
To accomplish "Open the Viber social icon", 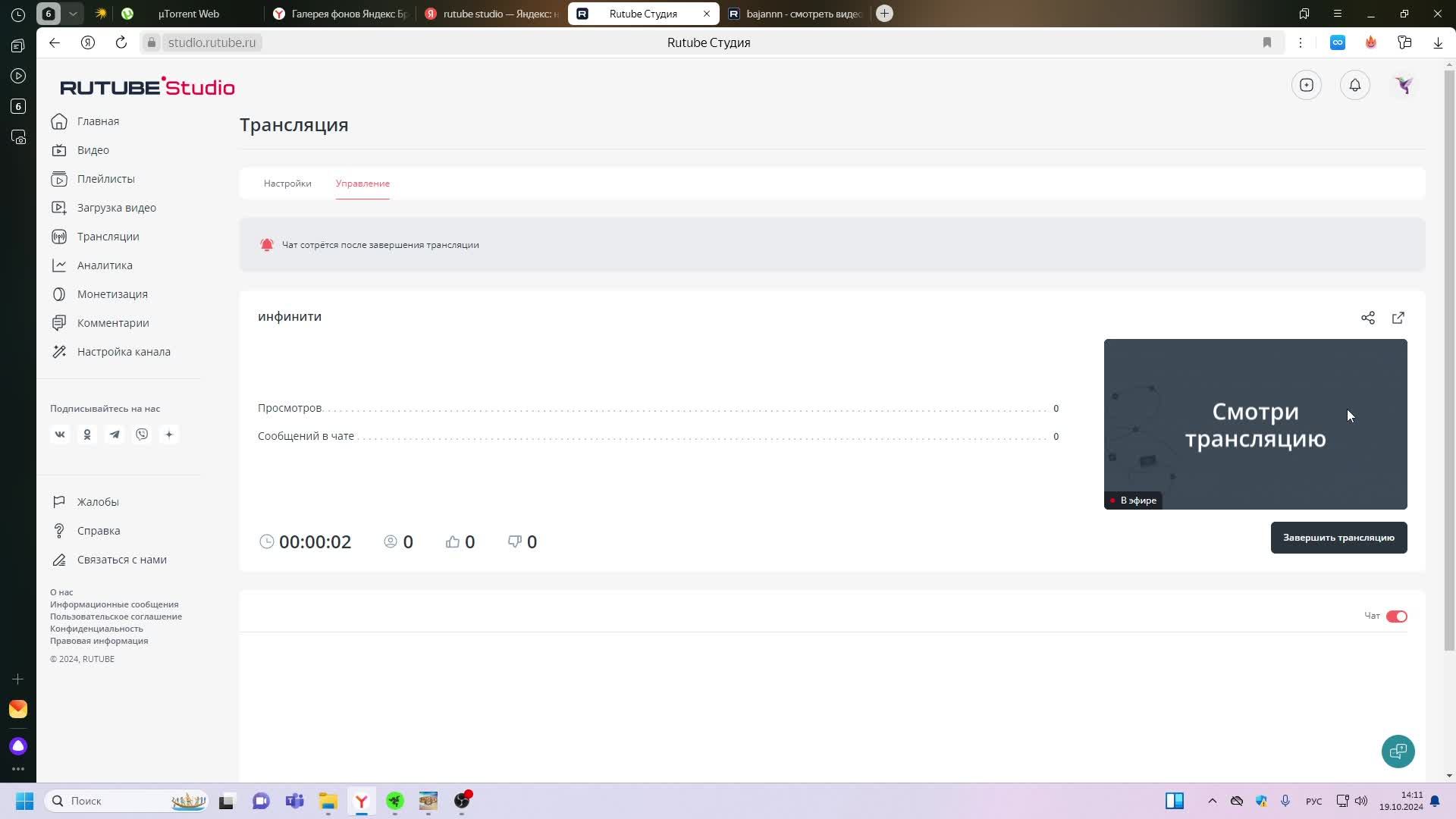I will click(x=142, y=435).
